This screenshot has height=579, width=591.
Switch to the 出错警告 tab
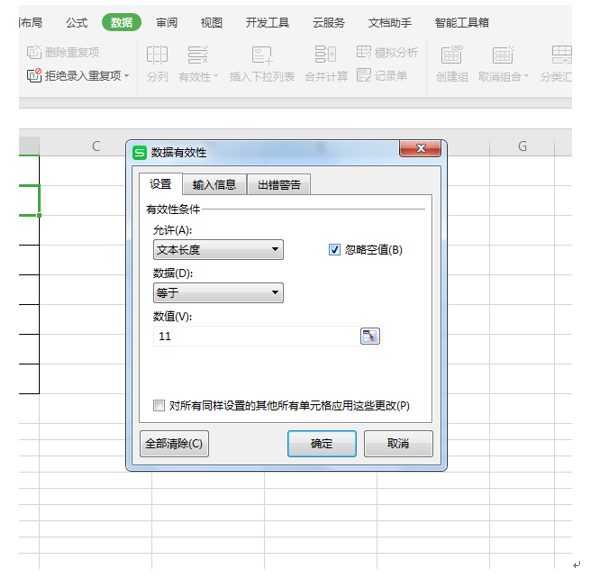(279, 185)
